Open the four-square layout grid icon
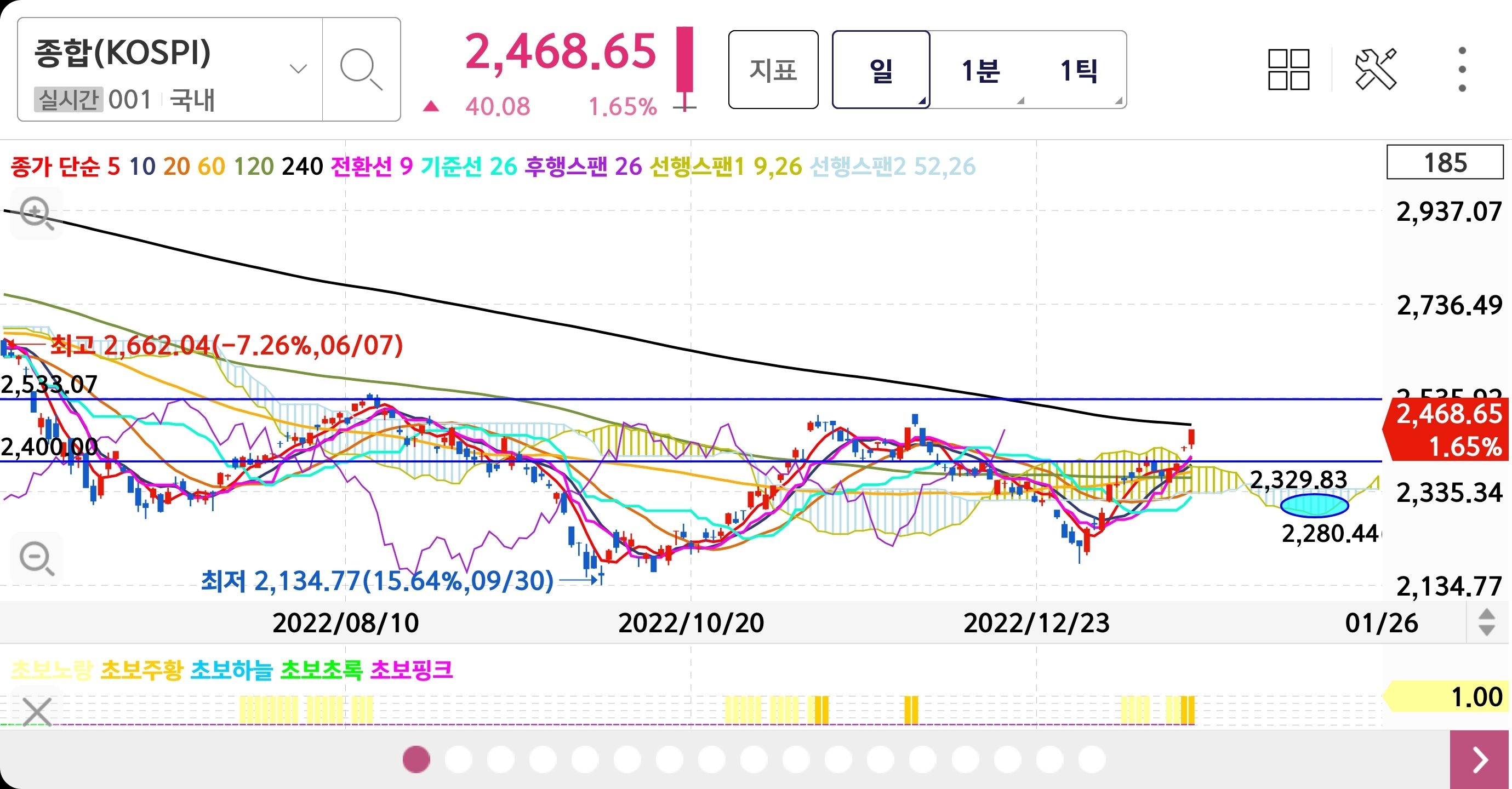 pyautogui.click(x=1288, y=69)
